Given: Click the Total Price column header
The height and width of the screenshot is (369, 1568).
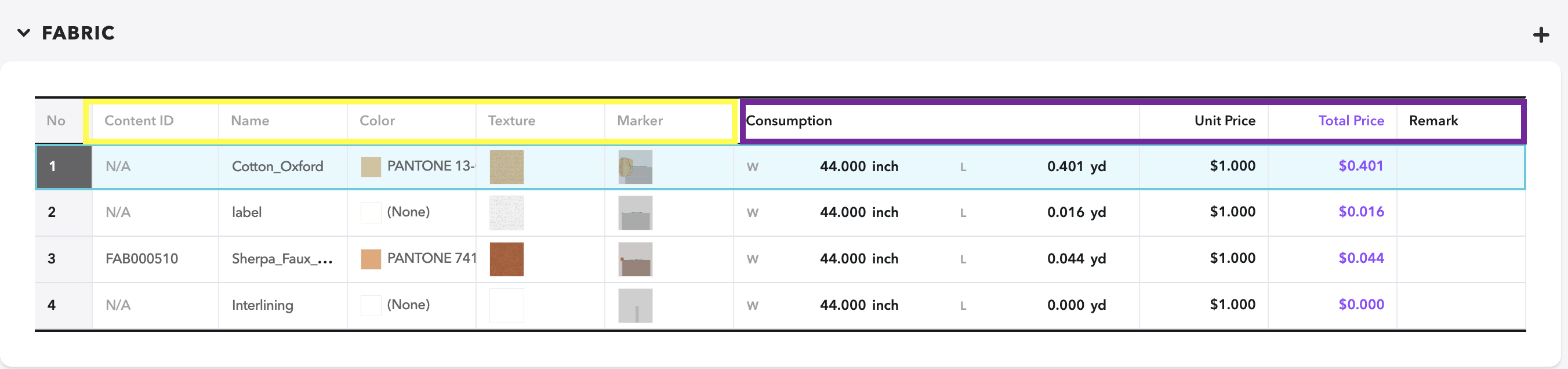Looking at the screenshot, I should click(x=1351, y=121).
